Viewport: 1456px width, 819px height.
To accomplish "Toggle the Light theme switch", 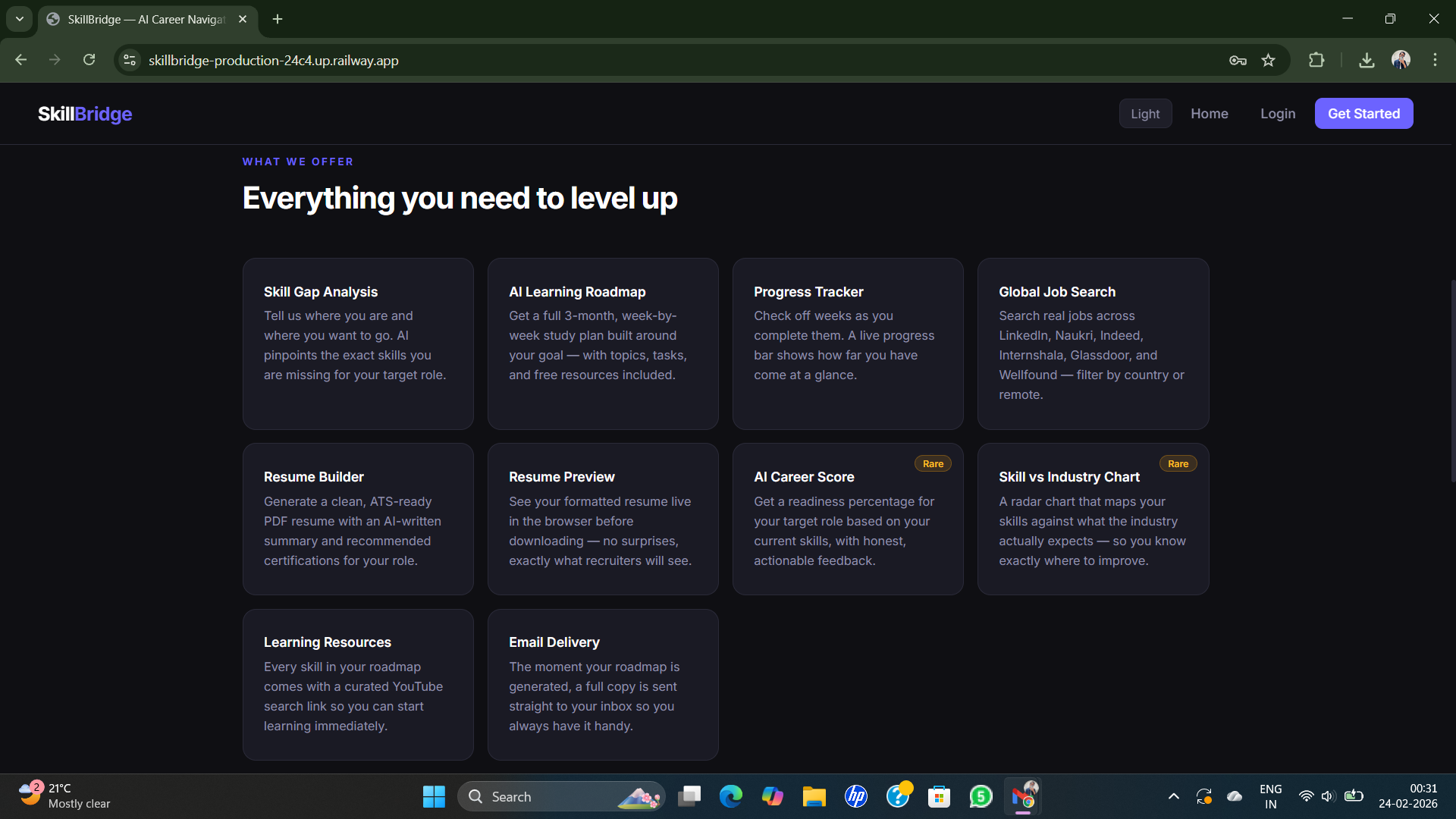I will 1145,114.
